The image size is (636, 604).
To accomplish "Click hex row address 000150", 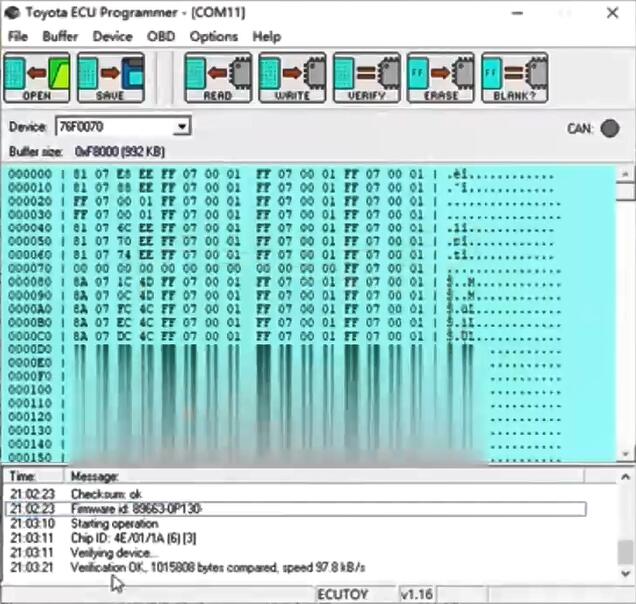I will pos(30,457).
